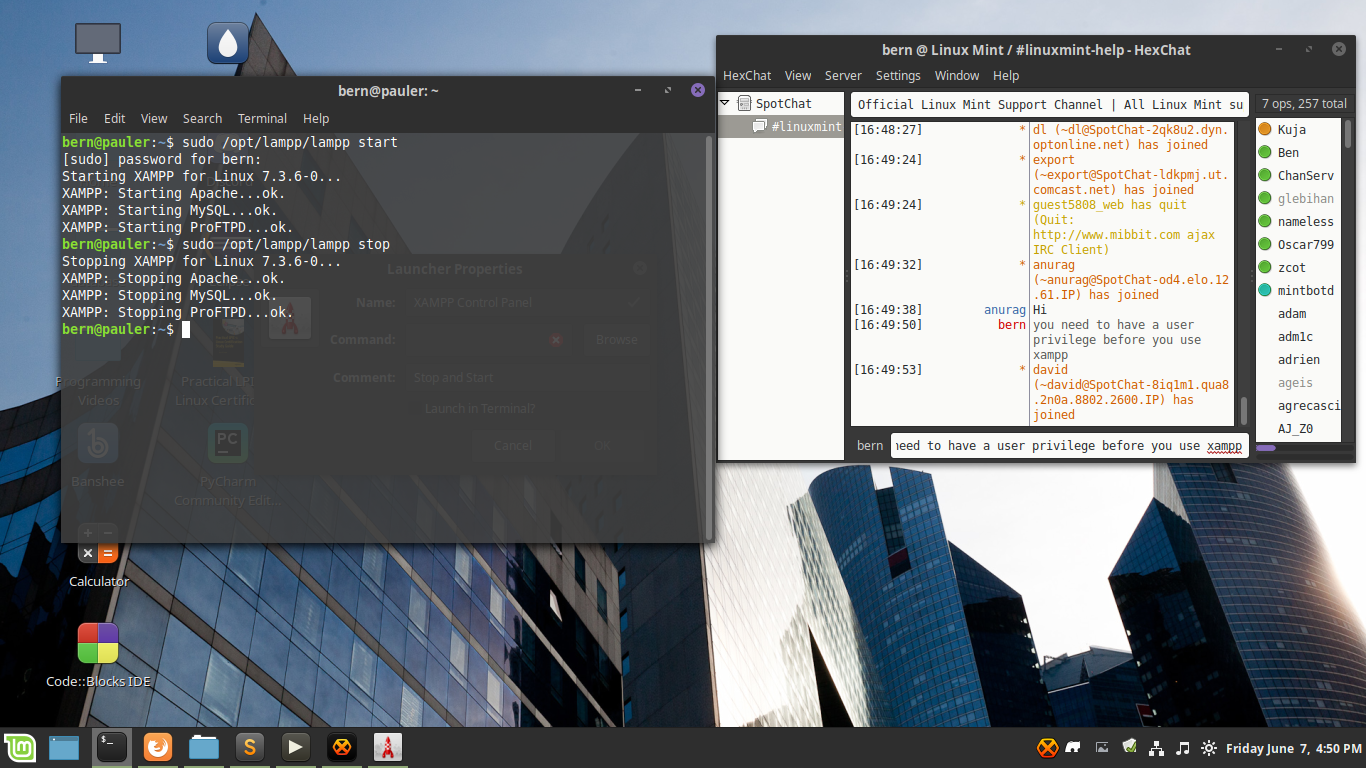Select mintbotd with teal dot
The image size is (1366, 768).
1304,290
